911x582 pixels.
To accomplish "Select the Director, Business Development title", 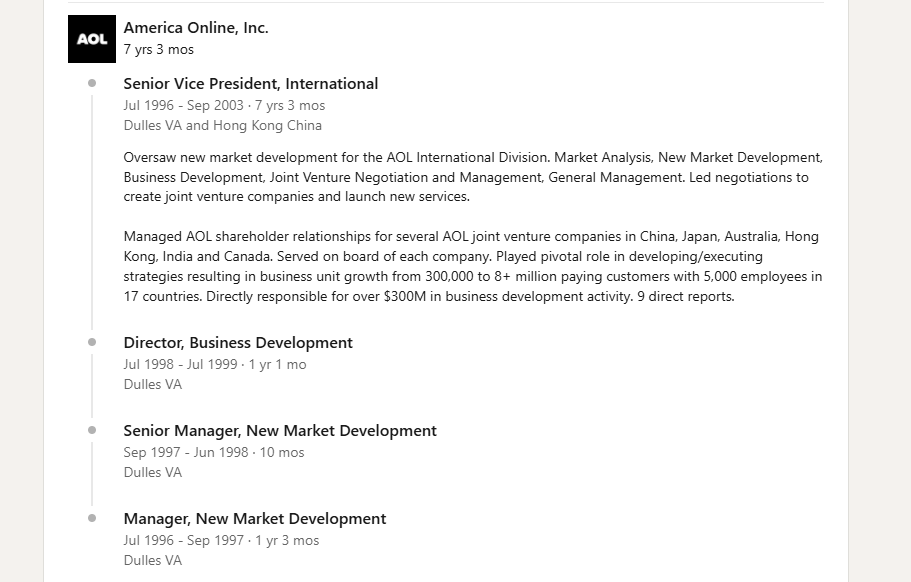I will click(238, 343).
